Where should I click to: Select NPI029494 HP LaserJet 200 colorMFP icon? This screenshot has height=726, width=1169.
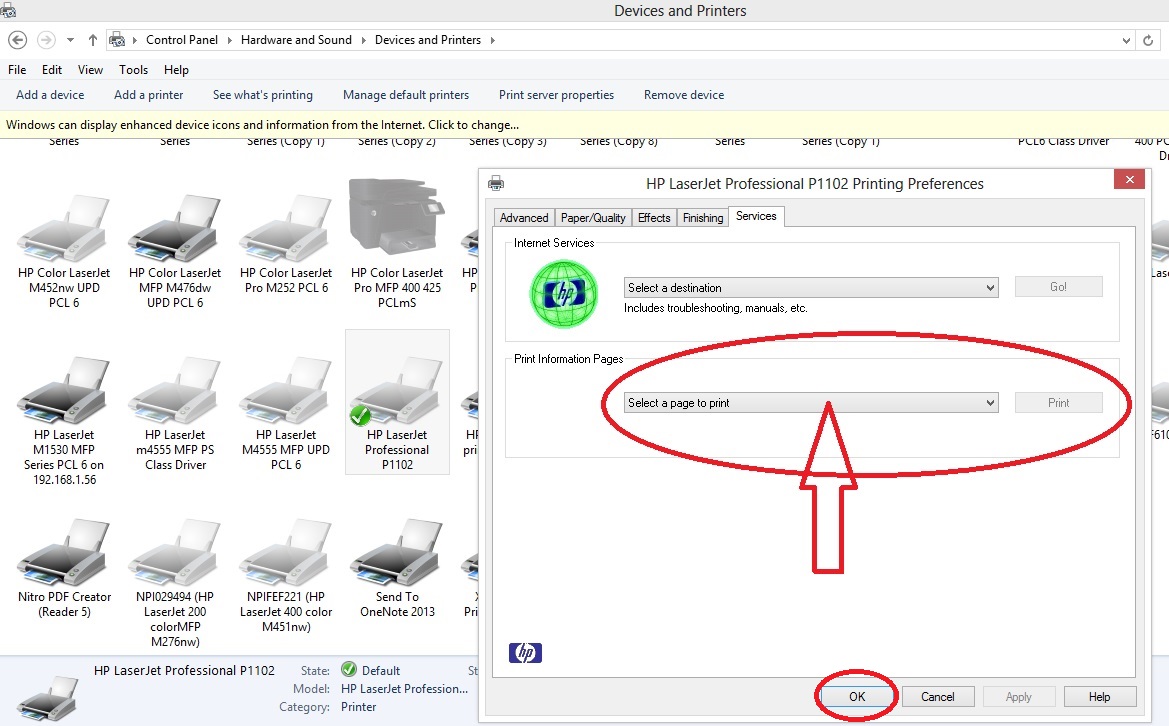174,552
